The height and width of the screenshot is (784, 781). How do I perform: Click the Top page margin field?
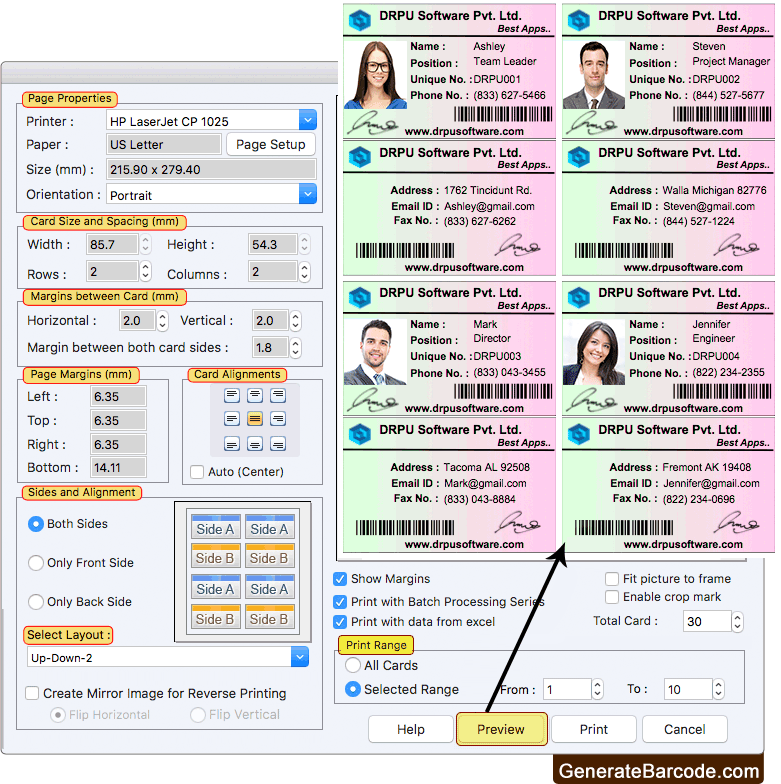point(118,420)
